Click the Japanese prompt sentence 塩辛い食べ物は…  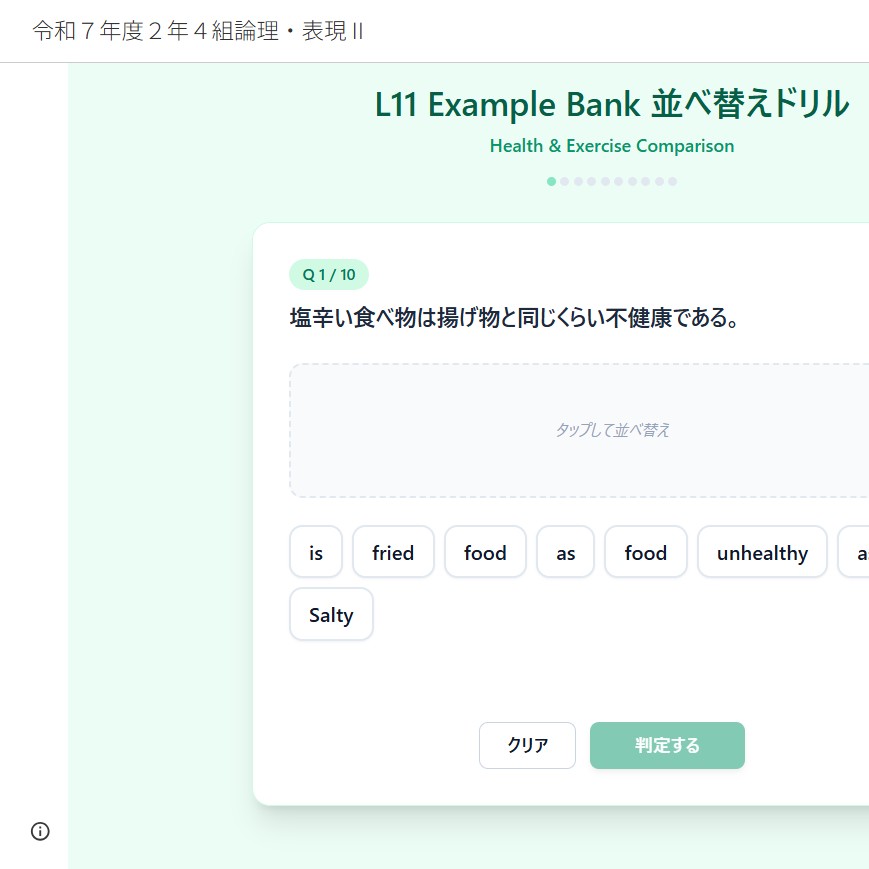pos(514,319)
